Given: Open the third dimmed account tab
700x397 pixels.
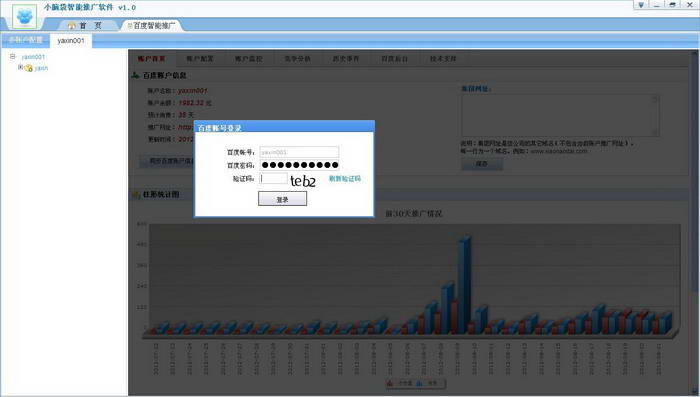Looking at the screenshot, I should point(249,59).
